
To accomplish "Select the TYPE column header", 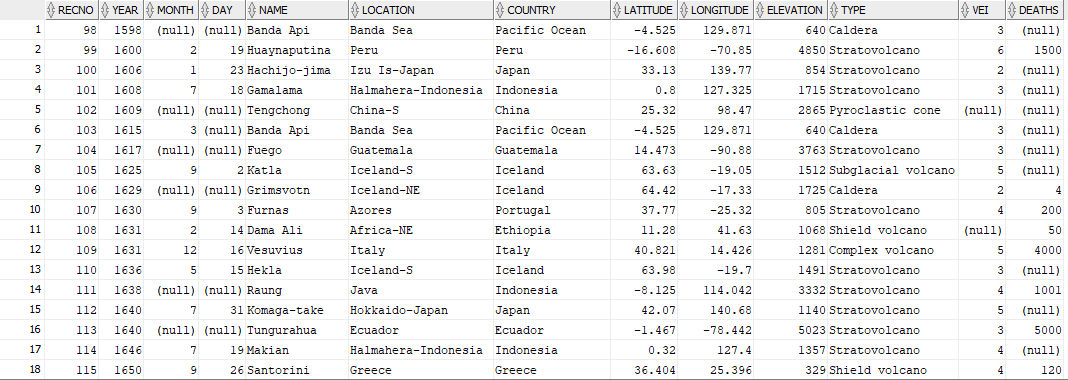I will 893,10.
